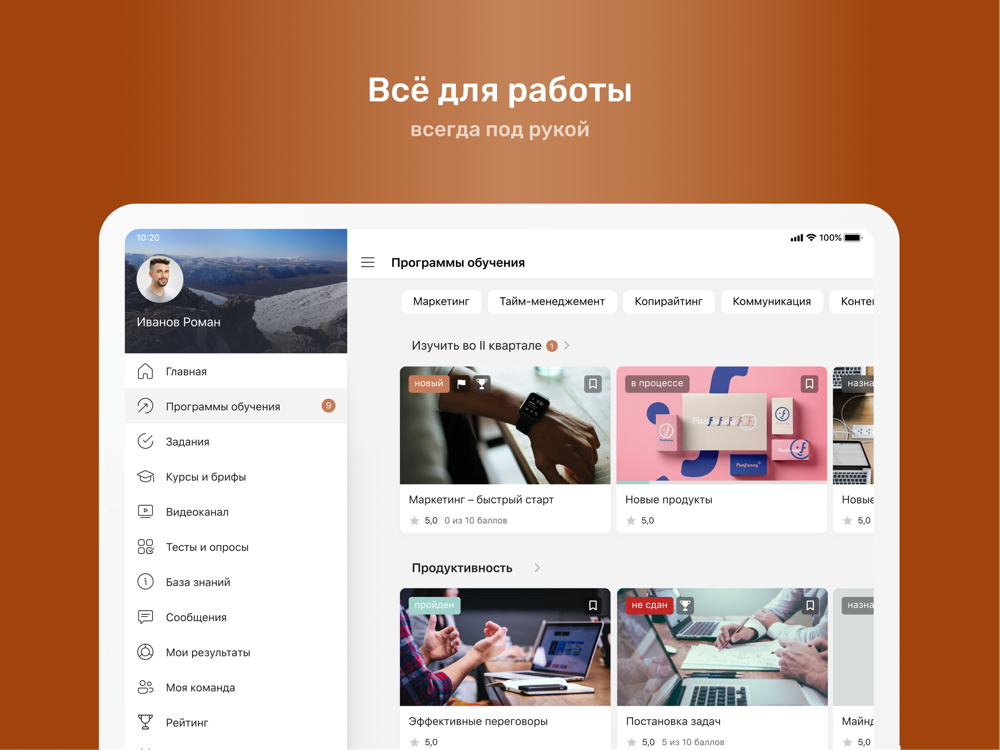This screenshot has width=1000, height=750.
Task: Open course title Эффективные переговоры
Action: pyautogui.click(x=478, y=721)
